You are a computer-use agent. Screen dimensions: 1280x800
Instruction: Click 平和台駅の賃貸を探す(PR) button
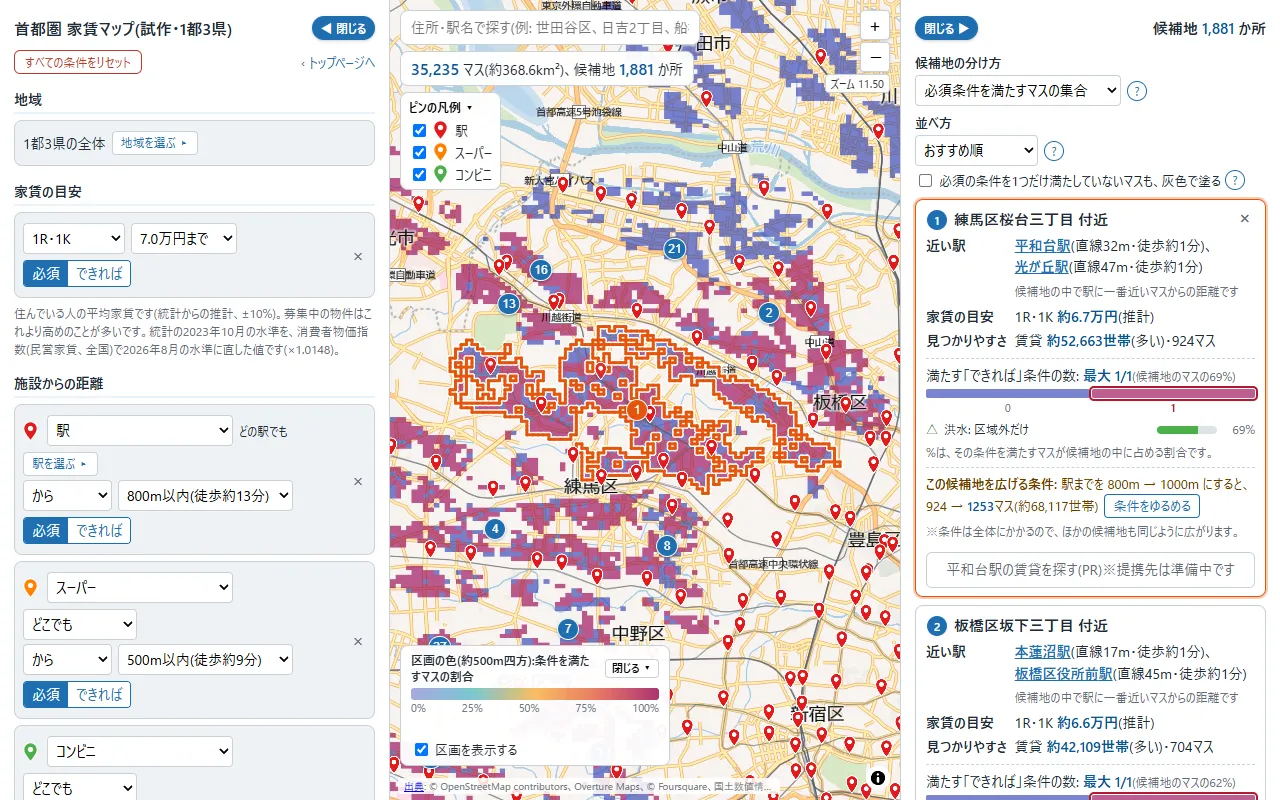click(x=1090, y=569)
